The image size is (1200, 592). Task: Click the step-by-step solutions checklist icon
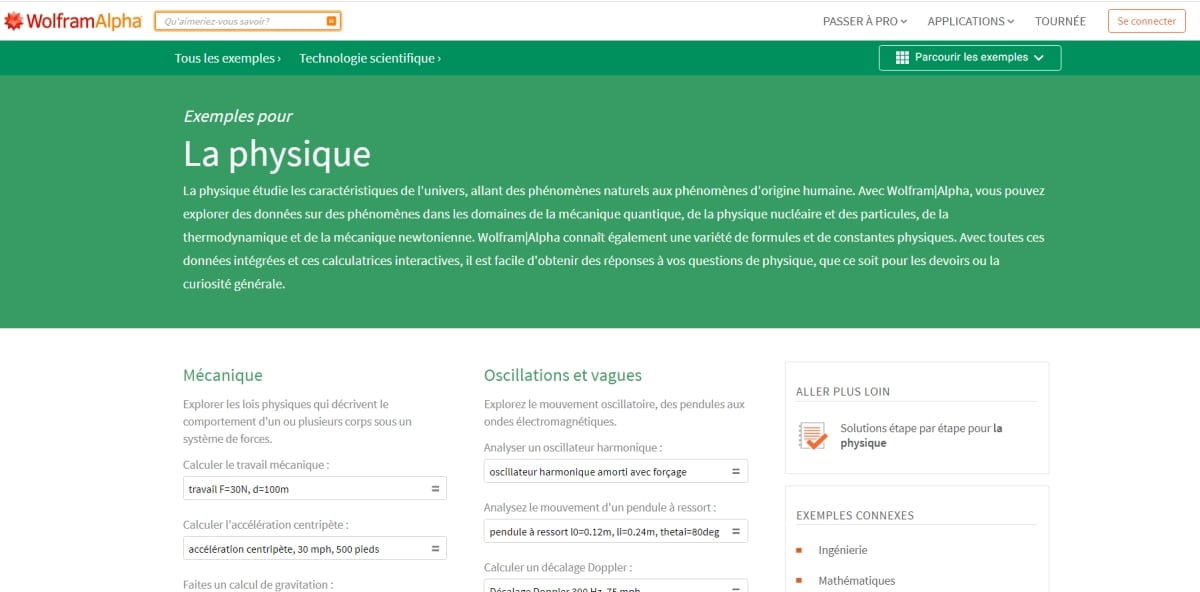[x=813, y=436]
